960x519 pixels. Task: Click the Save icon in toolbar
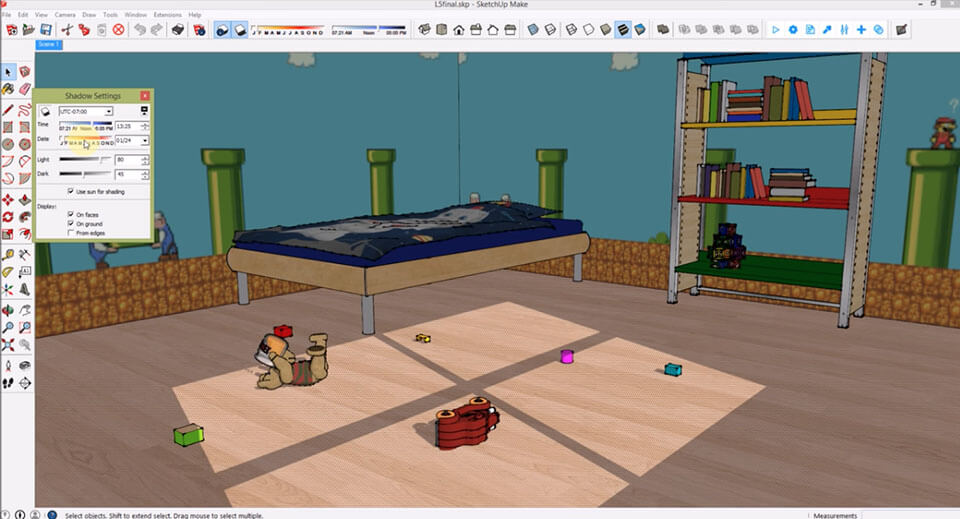(x=45, y=30)
